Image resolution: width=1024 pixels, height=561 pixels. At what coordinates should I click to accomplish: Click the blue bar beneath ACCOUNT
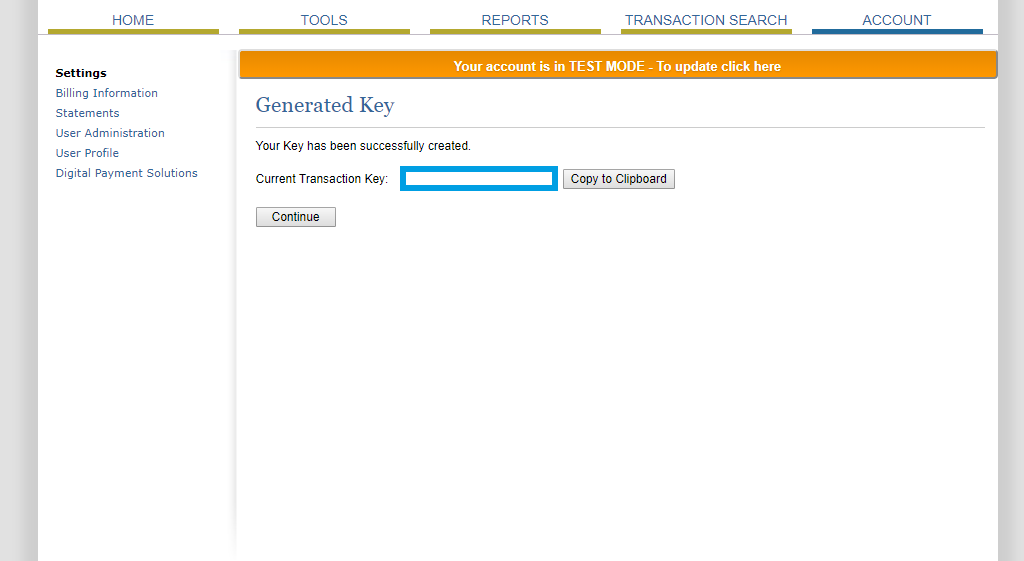tap(897, 32)
